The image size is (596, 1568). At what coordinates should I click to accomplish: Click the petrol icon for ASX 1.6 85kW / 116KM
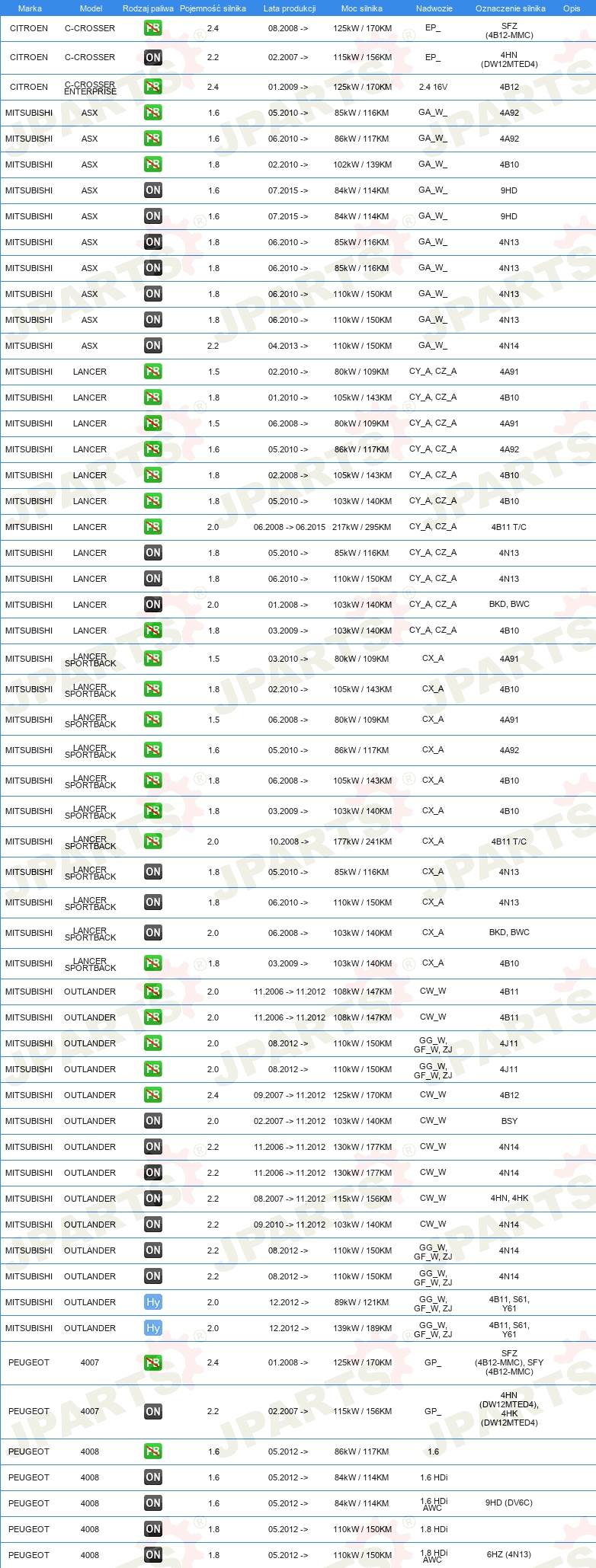(x=153, y=113)
